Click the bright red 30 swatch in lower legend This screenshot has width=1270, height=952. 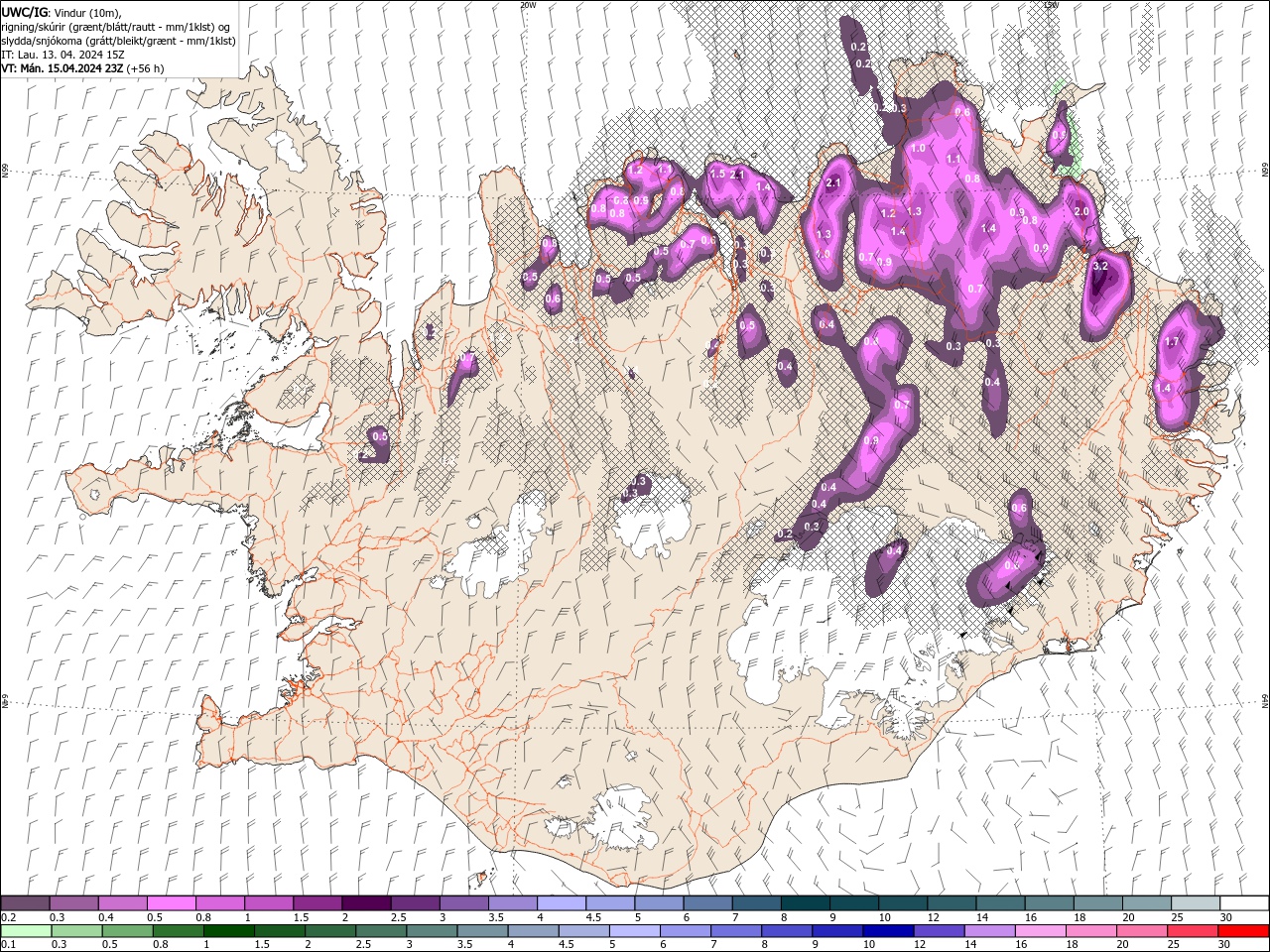pos(1244,931)
